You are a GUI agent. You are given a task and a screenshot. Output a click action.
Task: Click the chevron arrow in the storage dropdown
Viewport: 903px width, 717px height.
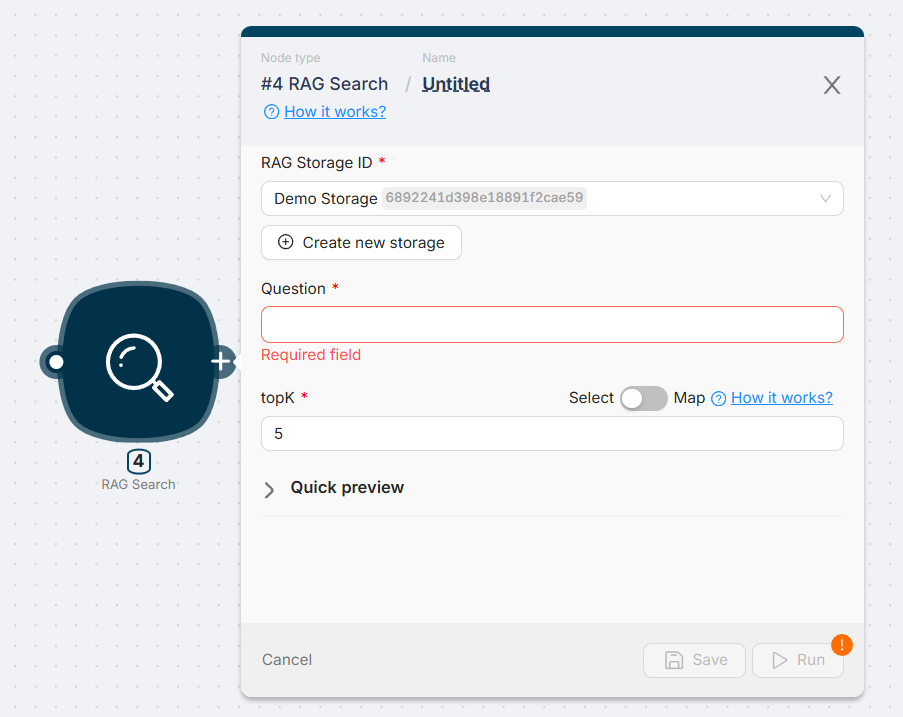click(x=825, y=198)
